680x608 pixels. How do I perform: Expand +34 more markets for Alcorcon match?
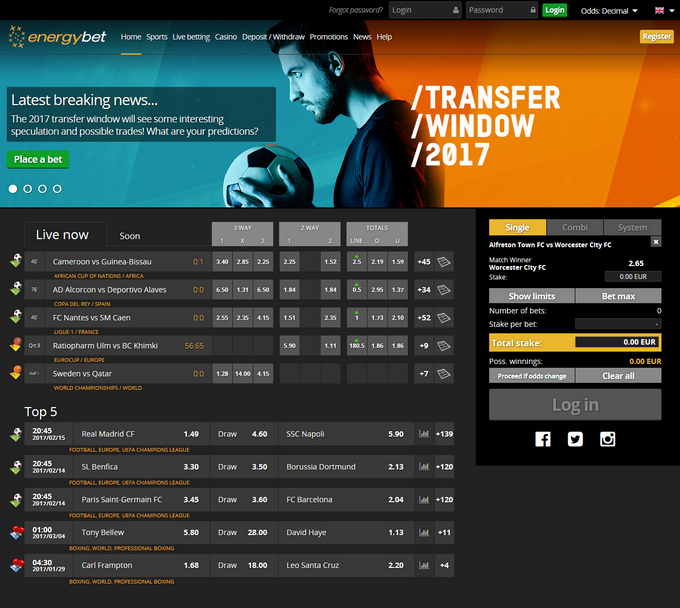[424, 290]
